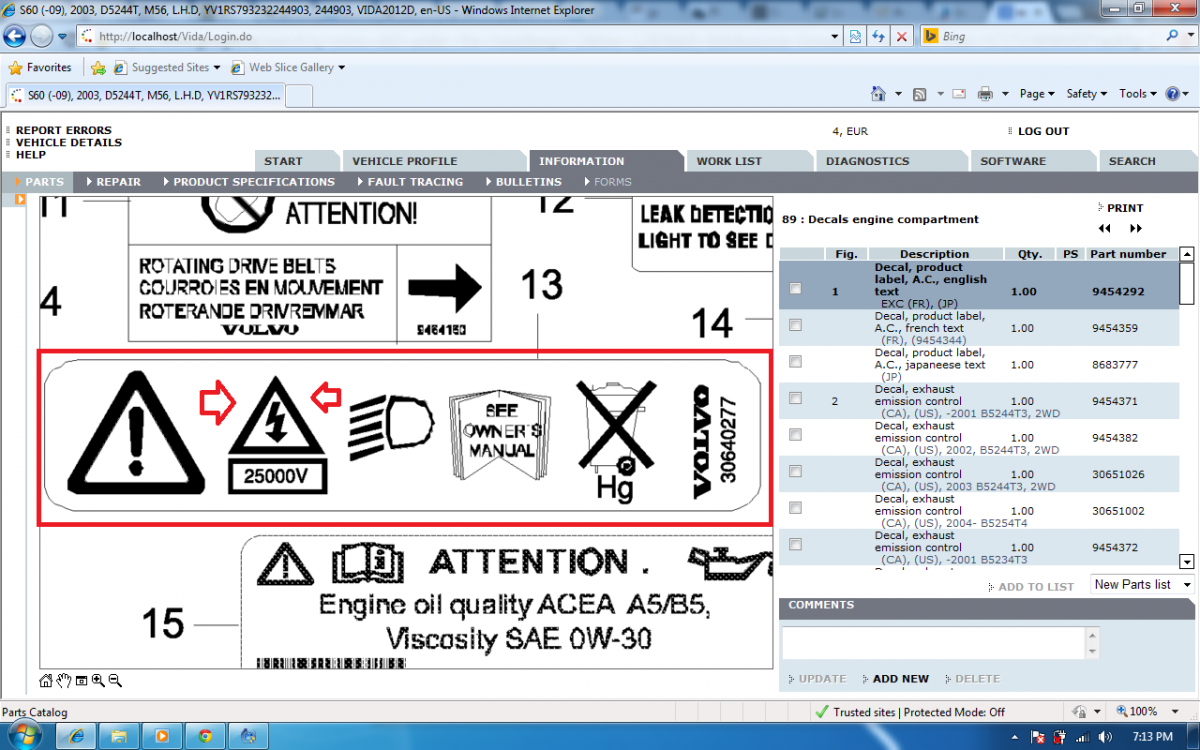Open the FAULT TRACING submenu
Viewport: 1200px width, 750px height.
pyautogui.click(x=414, y=182)
